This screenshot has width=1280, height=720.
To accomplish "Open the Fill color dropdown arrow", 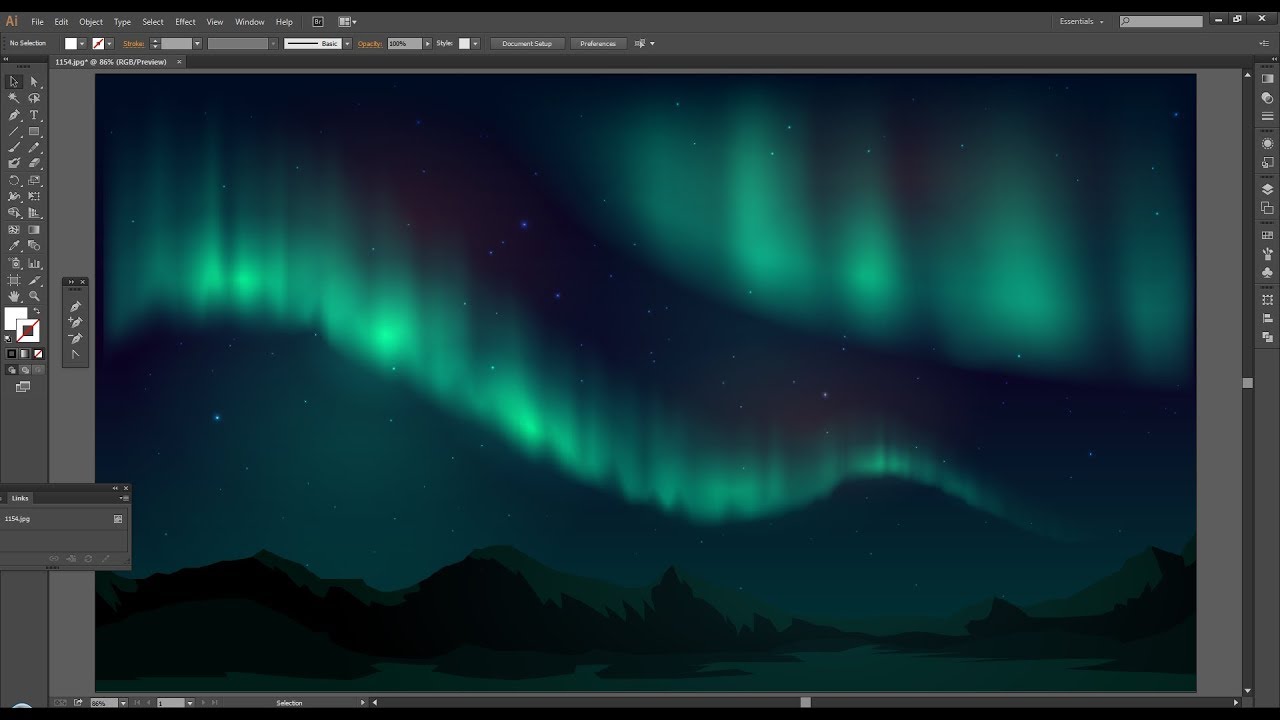I will pyautogui.click(x=84, y=43).
